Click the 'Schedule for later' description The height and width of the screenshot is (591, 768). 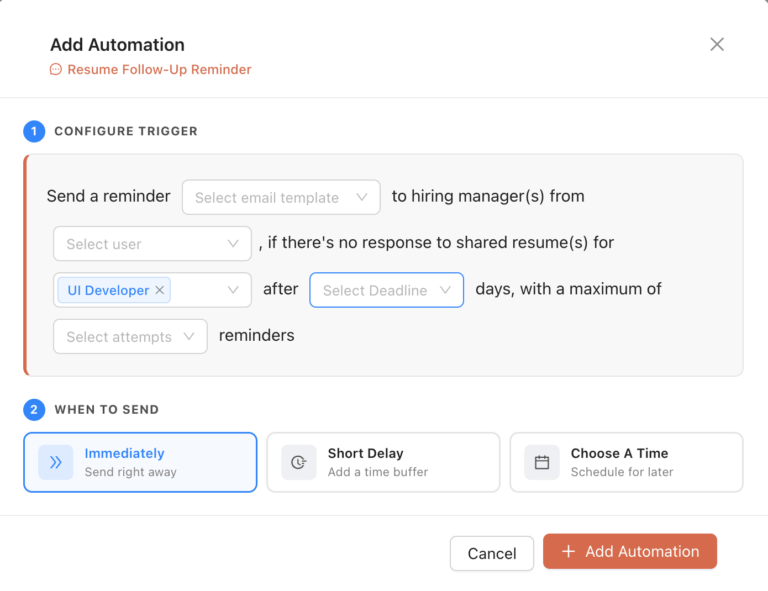tap(622, 472)
